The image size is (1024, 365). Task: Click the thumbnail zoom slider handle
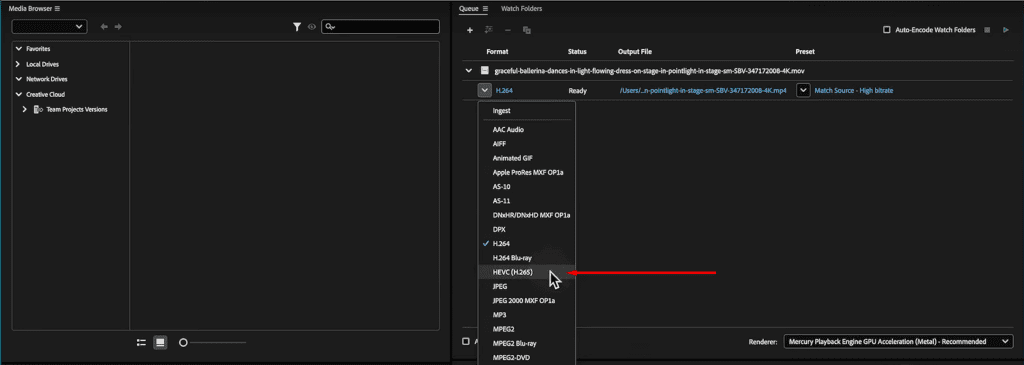coord(184,342)
